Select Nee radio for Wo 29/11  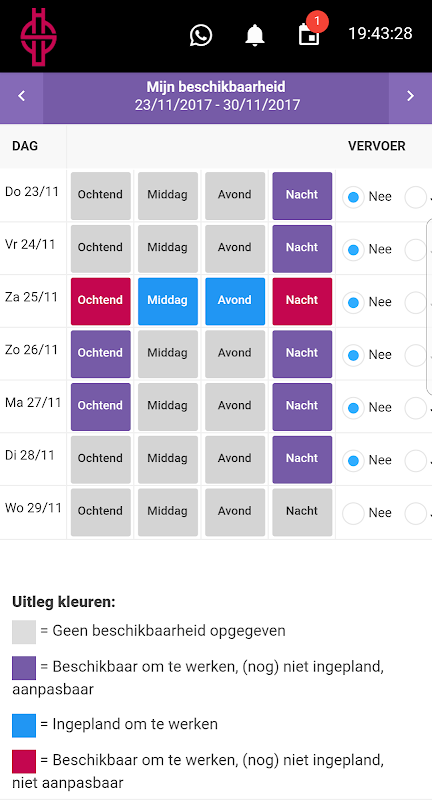pyautogui.click(x=353, y=513)
